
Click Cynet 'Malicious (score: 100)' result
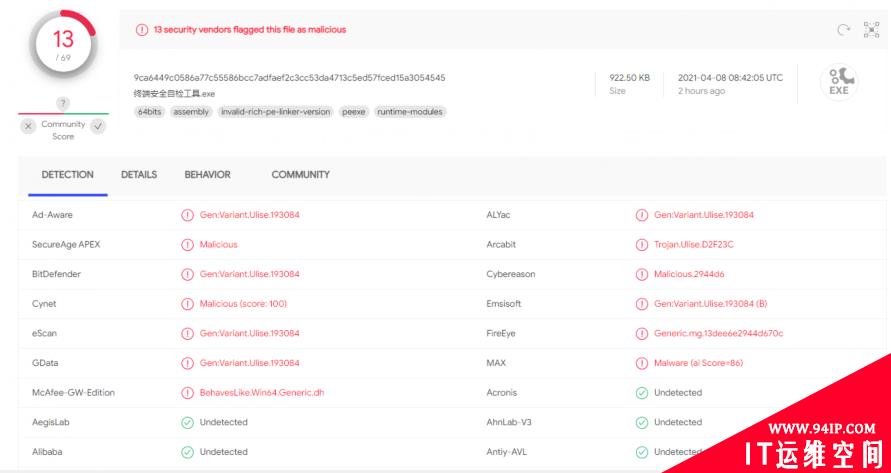pos(243,304)
